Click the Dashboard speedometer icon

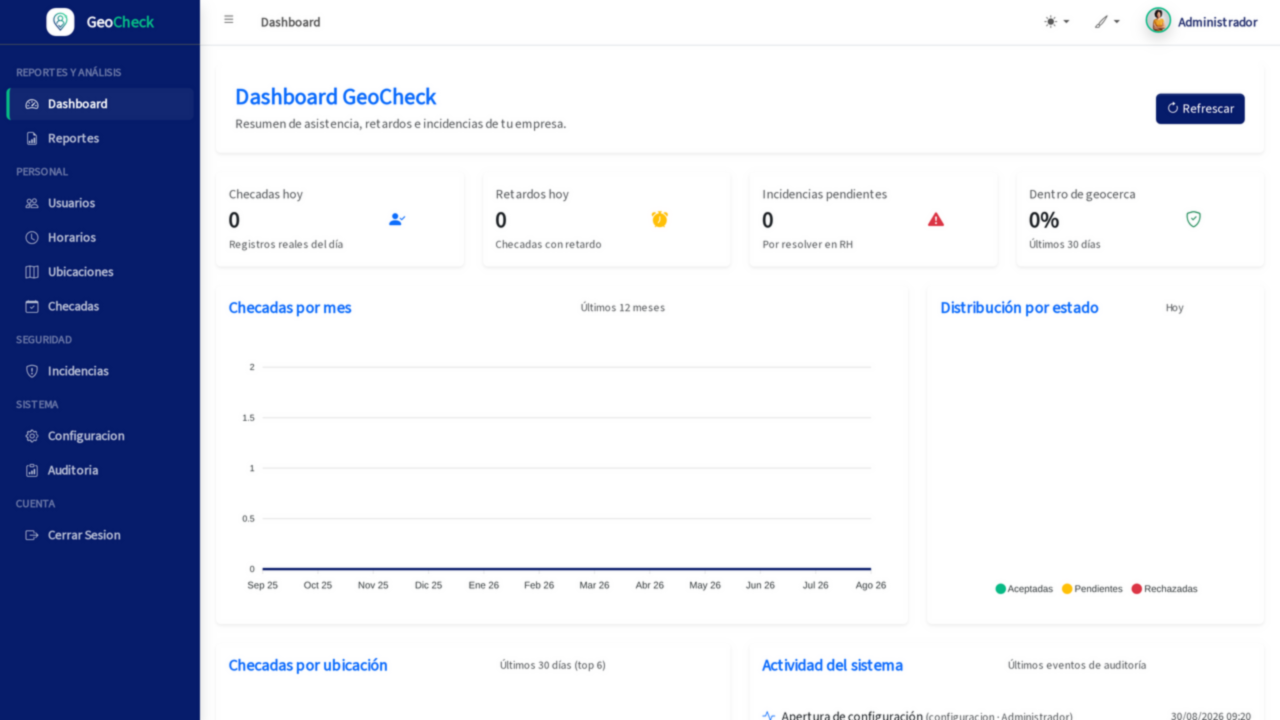(32, 104)
